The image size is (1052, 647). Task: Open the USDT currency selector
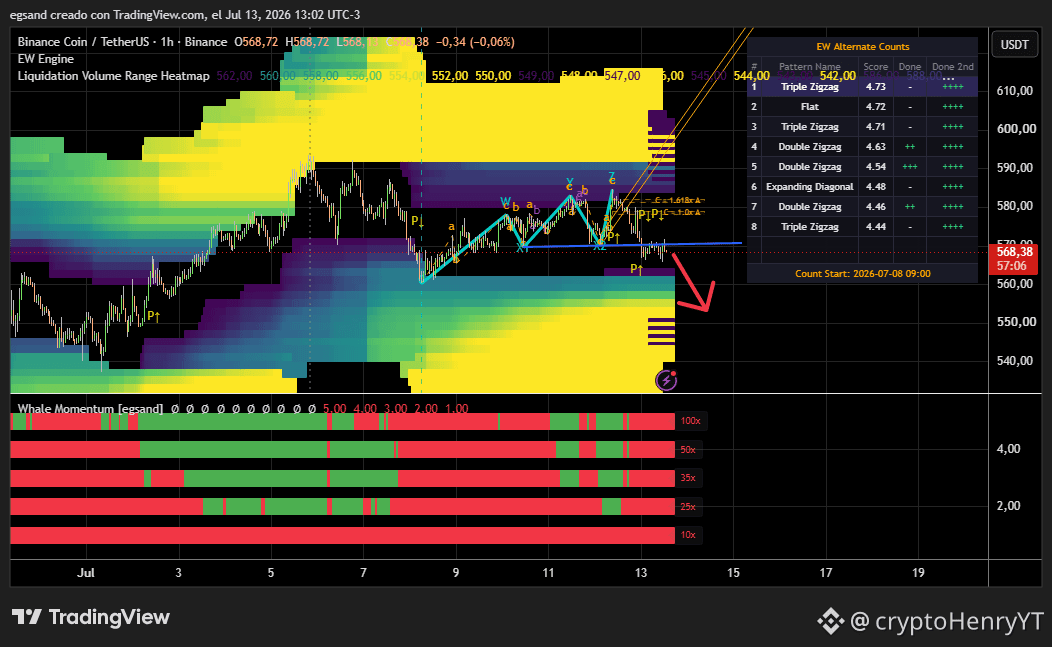point(1014,45)
